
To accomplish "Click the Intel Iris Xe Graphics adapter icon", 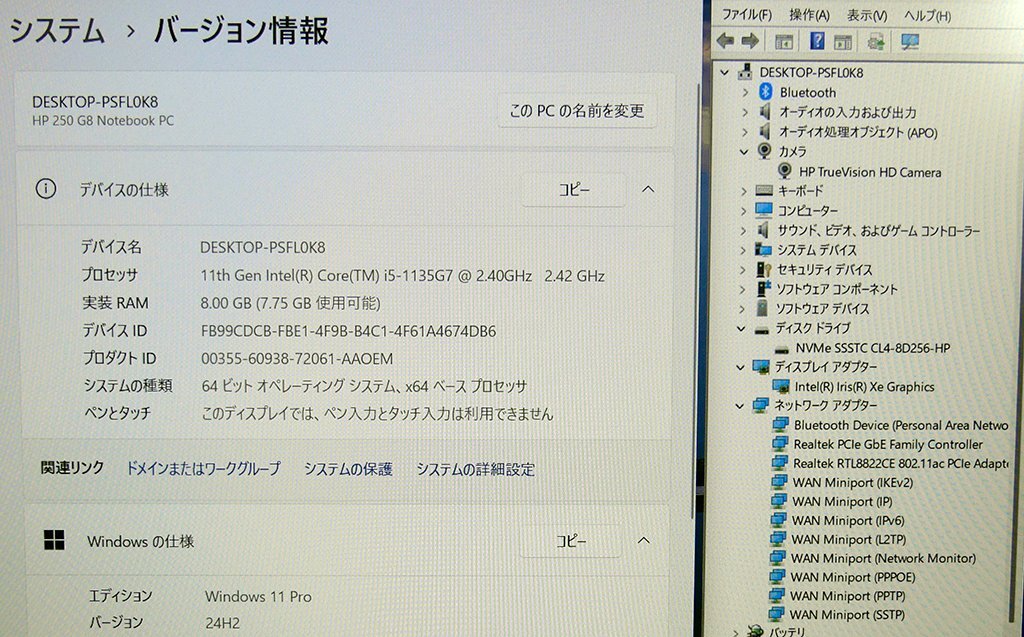I will pos(780,387).
